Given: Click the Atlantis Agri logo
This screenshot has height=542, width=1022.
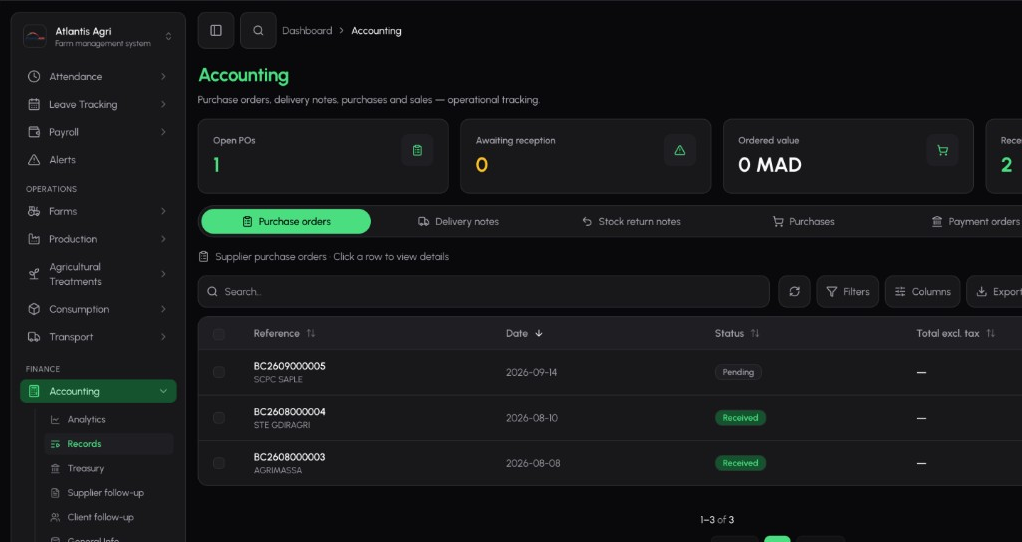Looking at the screenshot, I should (x=35, y=36).
